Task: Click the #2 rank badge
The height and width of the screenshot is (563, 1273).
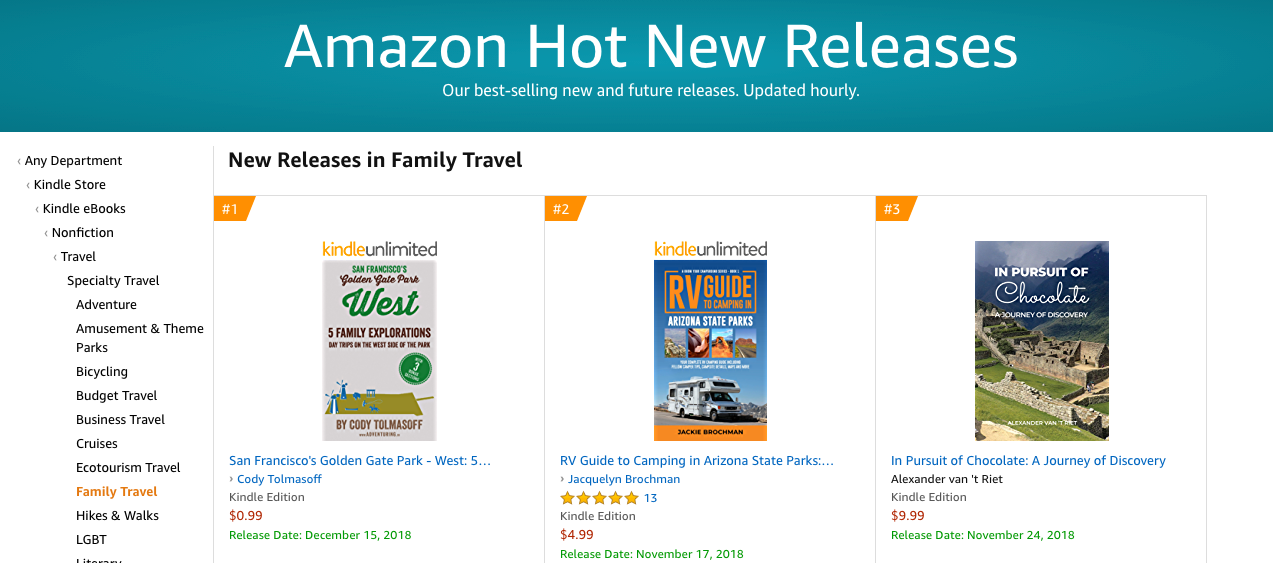Action: point(562,209)
